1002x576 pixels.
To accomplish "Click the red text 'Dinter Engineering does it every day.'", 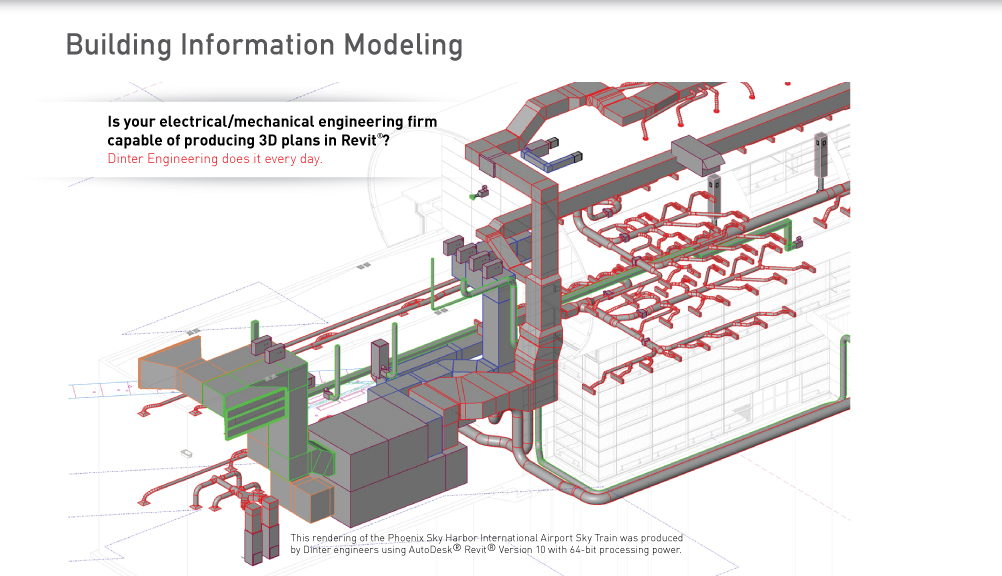I will click(x=215, y=159).
